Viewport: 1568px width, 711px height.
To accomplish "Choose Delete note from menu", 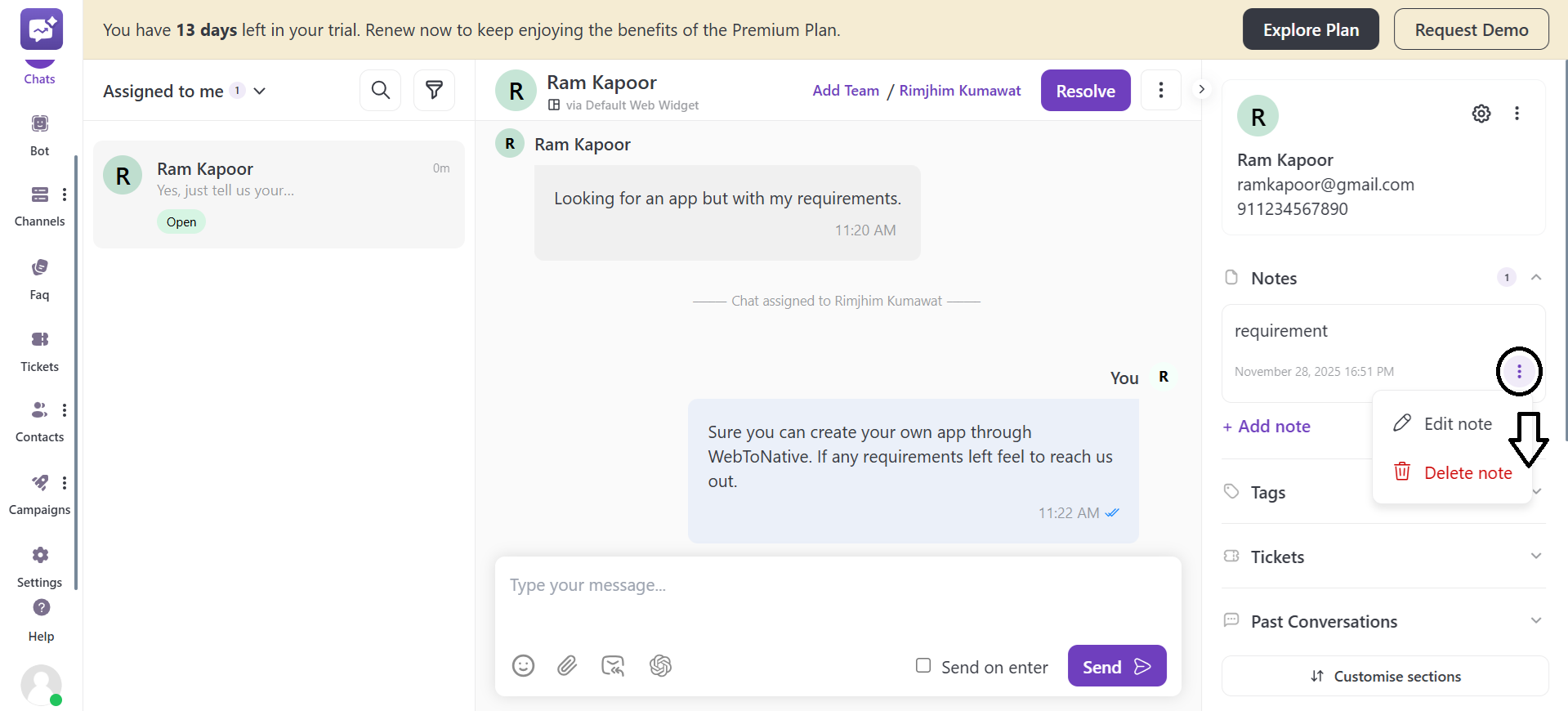I will pyautogui.click(x=1467, y=473).
